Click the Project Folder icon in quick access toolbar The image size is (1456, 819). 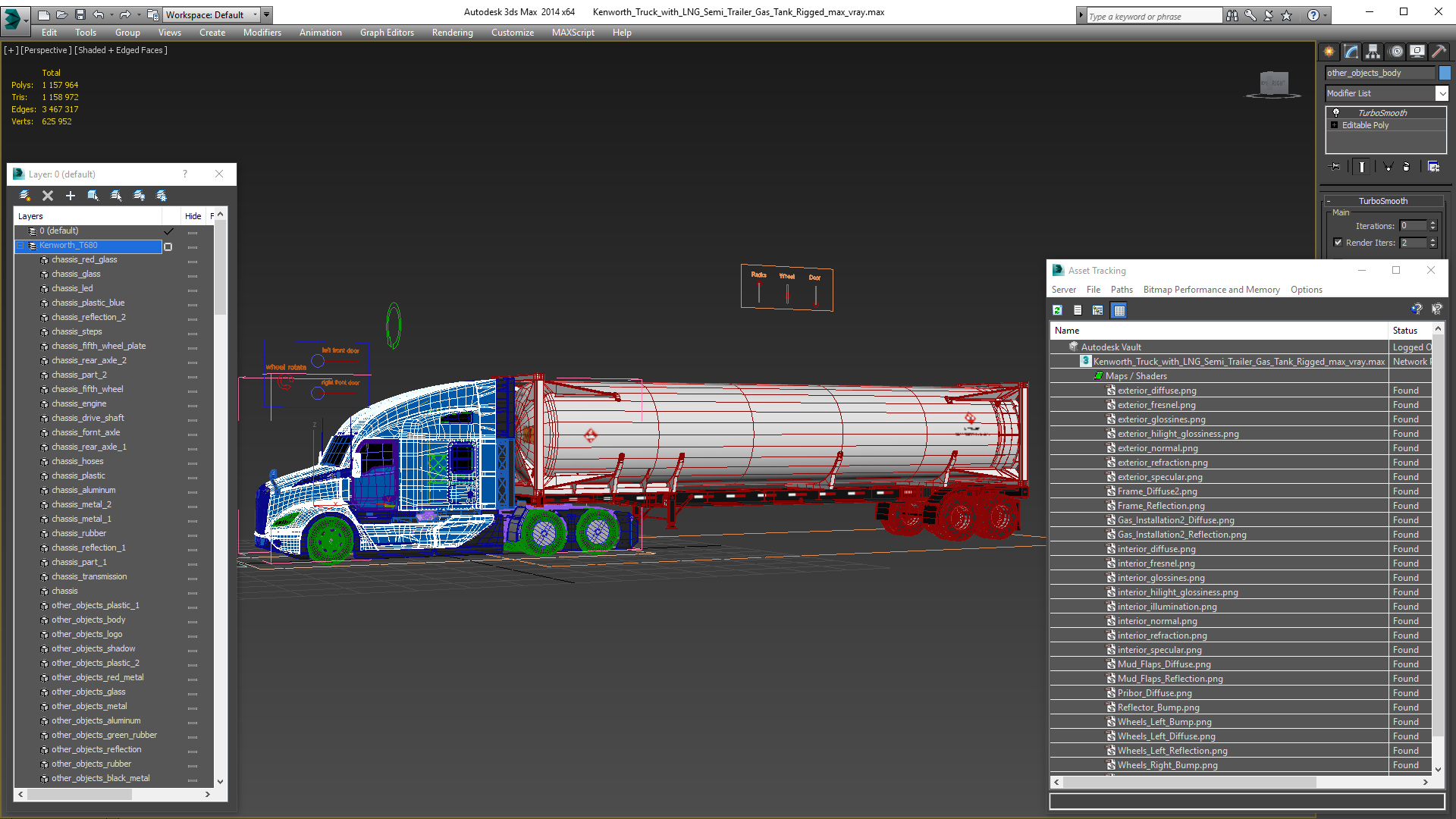click(153, 14)
